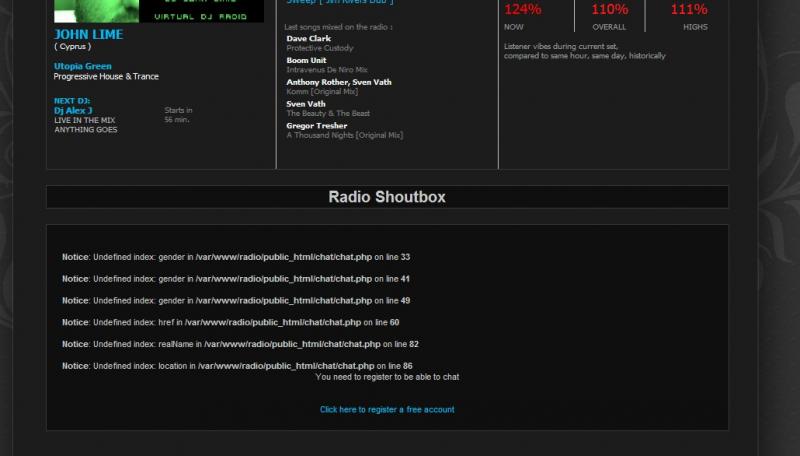
Task: Click the green DJ photo thumbnail
Action: (95, 10)
